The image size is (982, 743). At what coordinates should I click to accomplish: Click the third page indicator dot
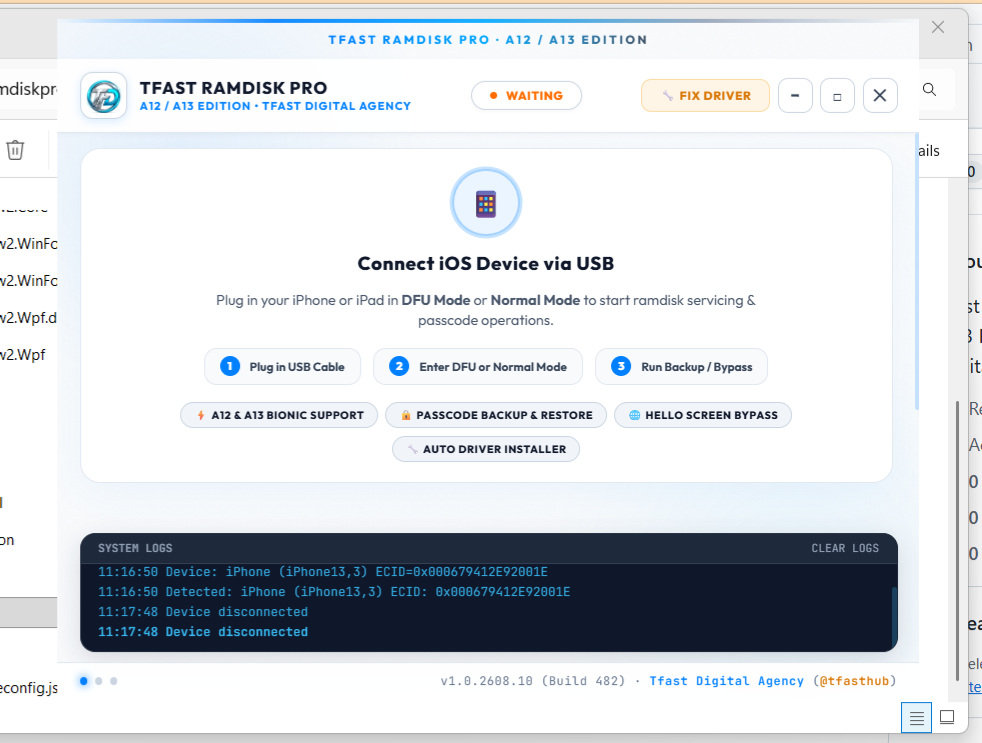[113, 681]
